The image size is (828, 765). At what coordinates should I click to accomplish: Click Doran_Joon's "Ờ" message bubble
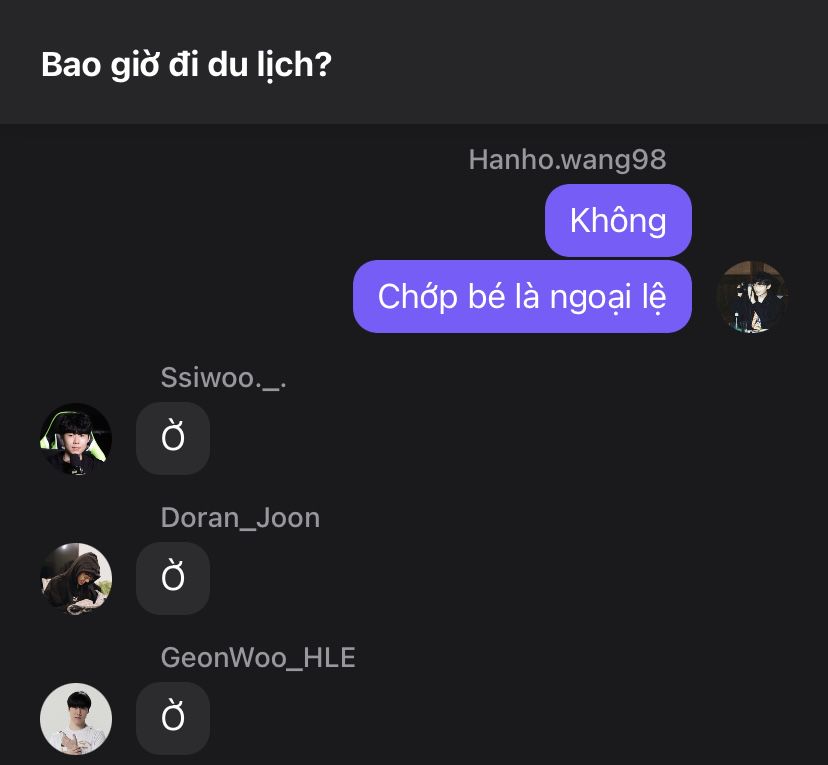(173, 578)
